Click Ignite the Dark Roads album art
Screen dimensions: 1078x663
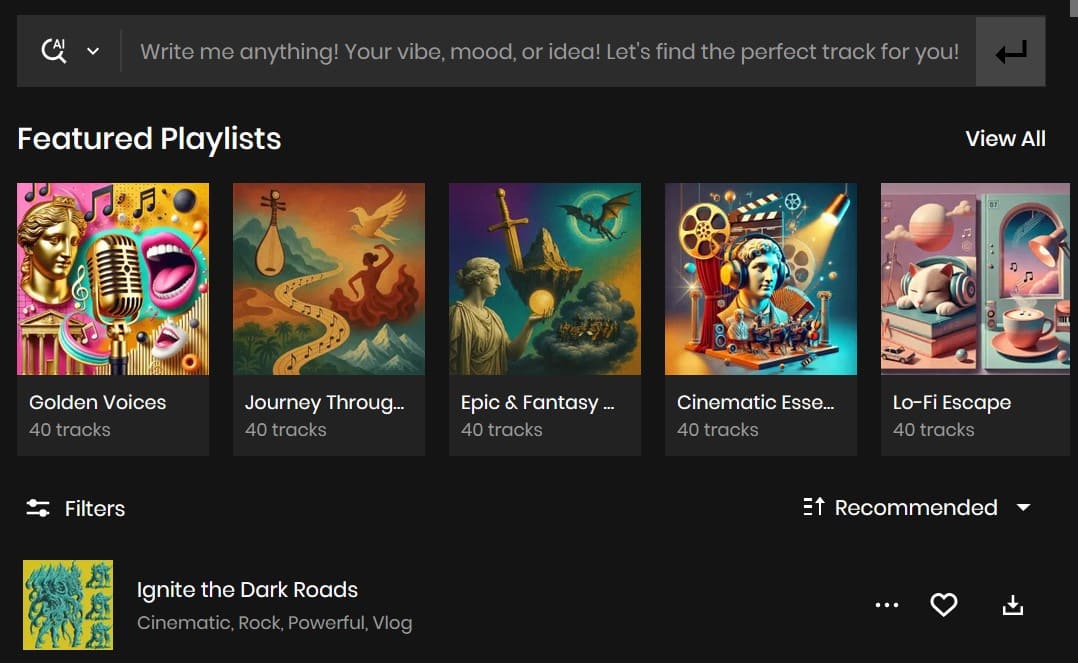point(68,605)
